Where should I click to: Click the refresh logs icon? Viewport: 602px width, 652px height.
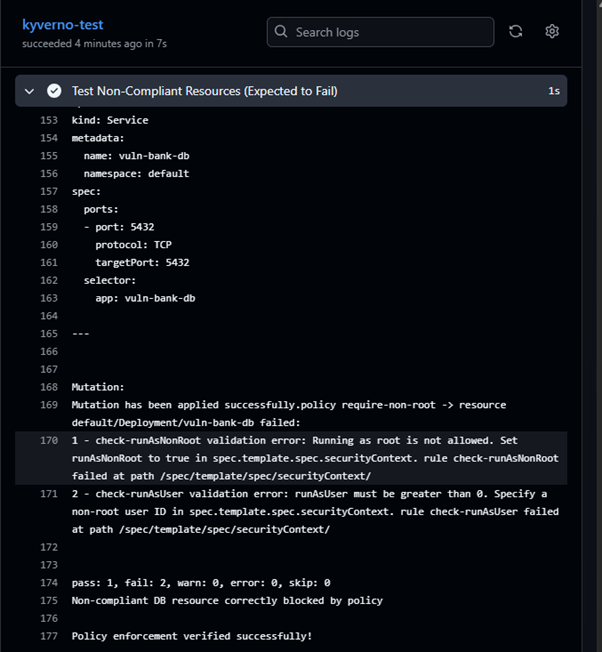point(516,31)
